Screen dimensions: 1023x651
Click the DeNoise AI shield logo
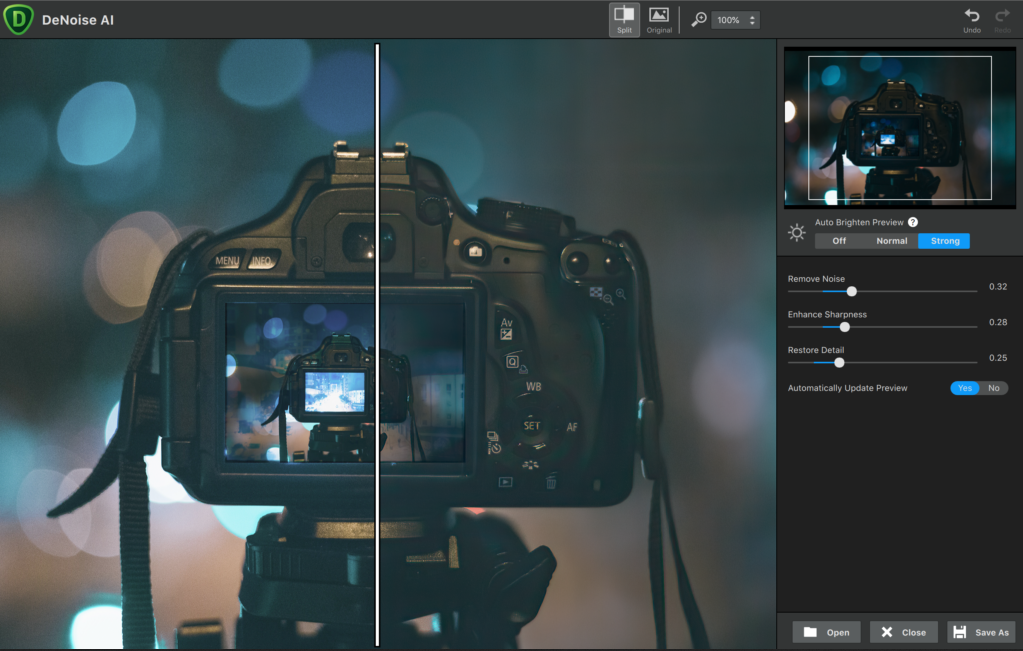(18, 20)
